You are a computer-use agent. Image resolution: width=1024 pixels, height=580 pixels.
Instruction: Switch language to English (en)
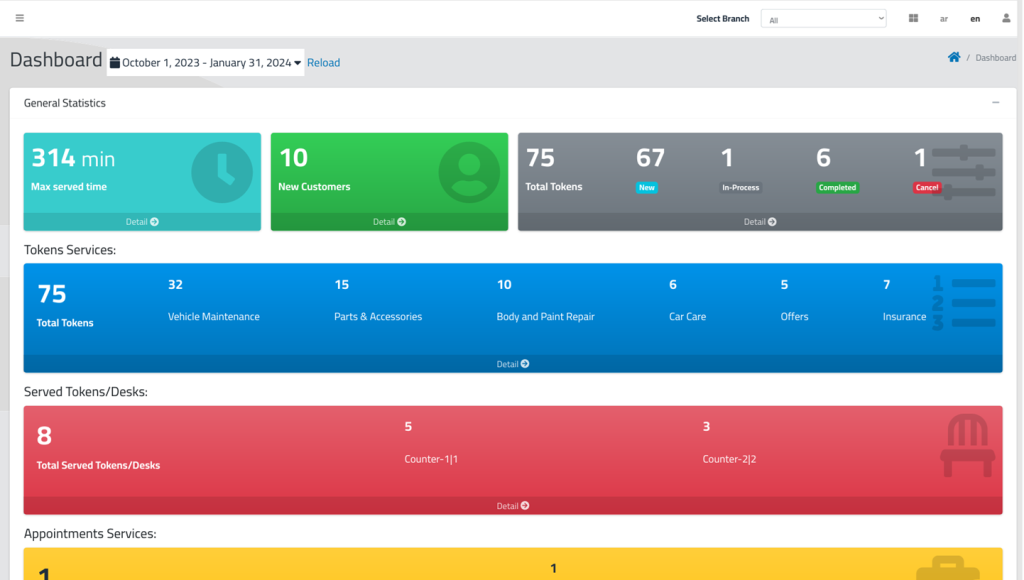coord(975,19)
